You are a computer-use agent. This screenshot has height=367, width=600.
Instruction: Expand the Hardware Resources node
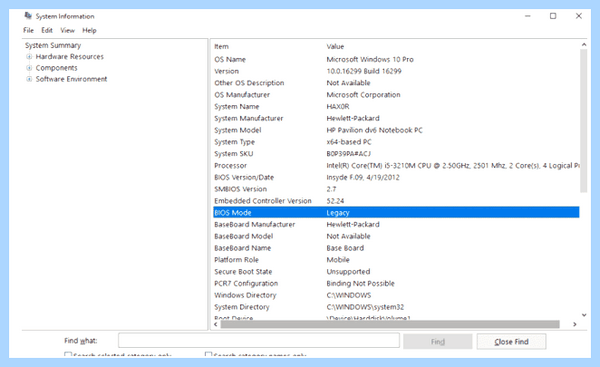coord(29,57)
